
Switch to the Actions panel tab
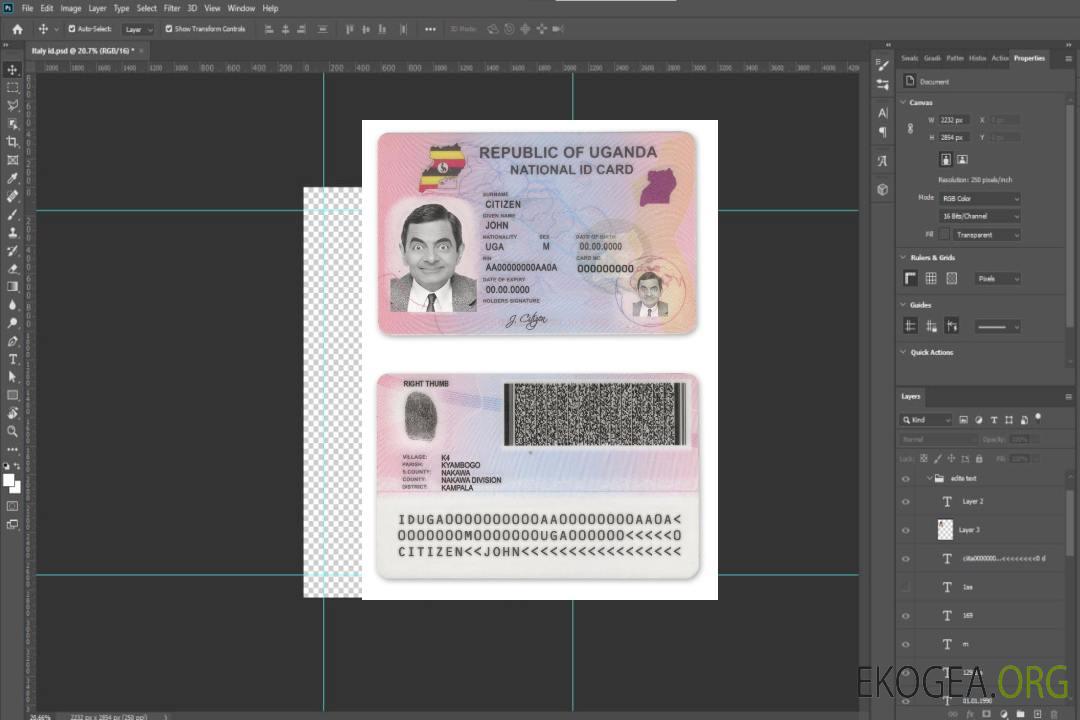coord(999,58)
